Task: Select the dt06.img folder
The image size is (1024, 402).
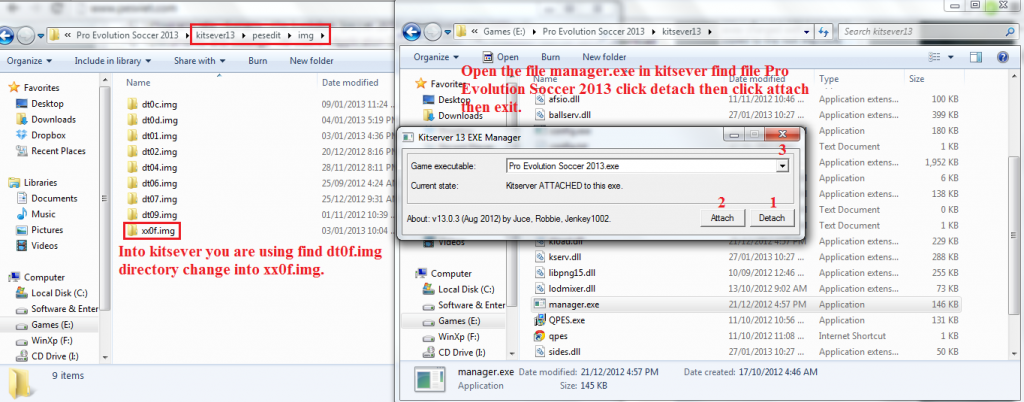Action: [152, 183]
